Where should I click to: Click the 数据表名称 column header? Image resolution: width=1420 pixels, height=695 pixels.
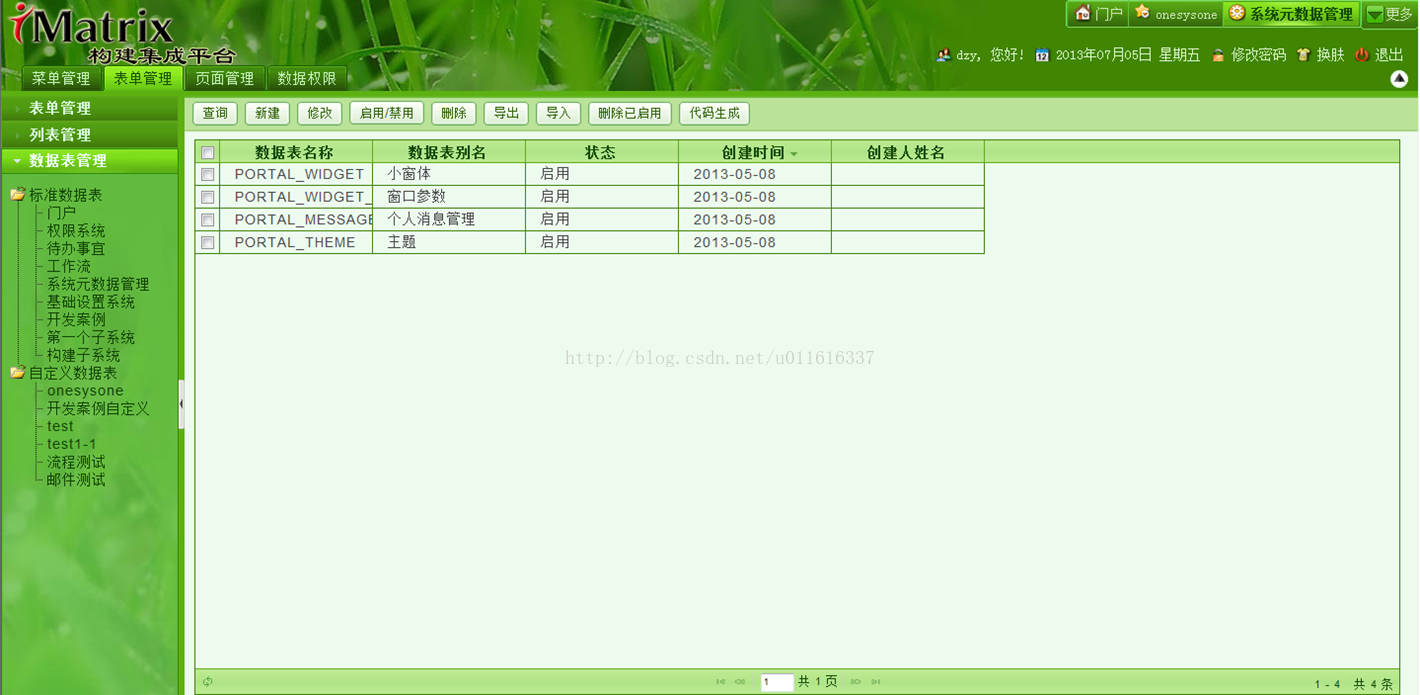coord(295,153)
